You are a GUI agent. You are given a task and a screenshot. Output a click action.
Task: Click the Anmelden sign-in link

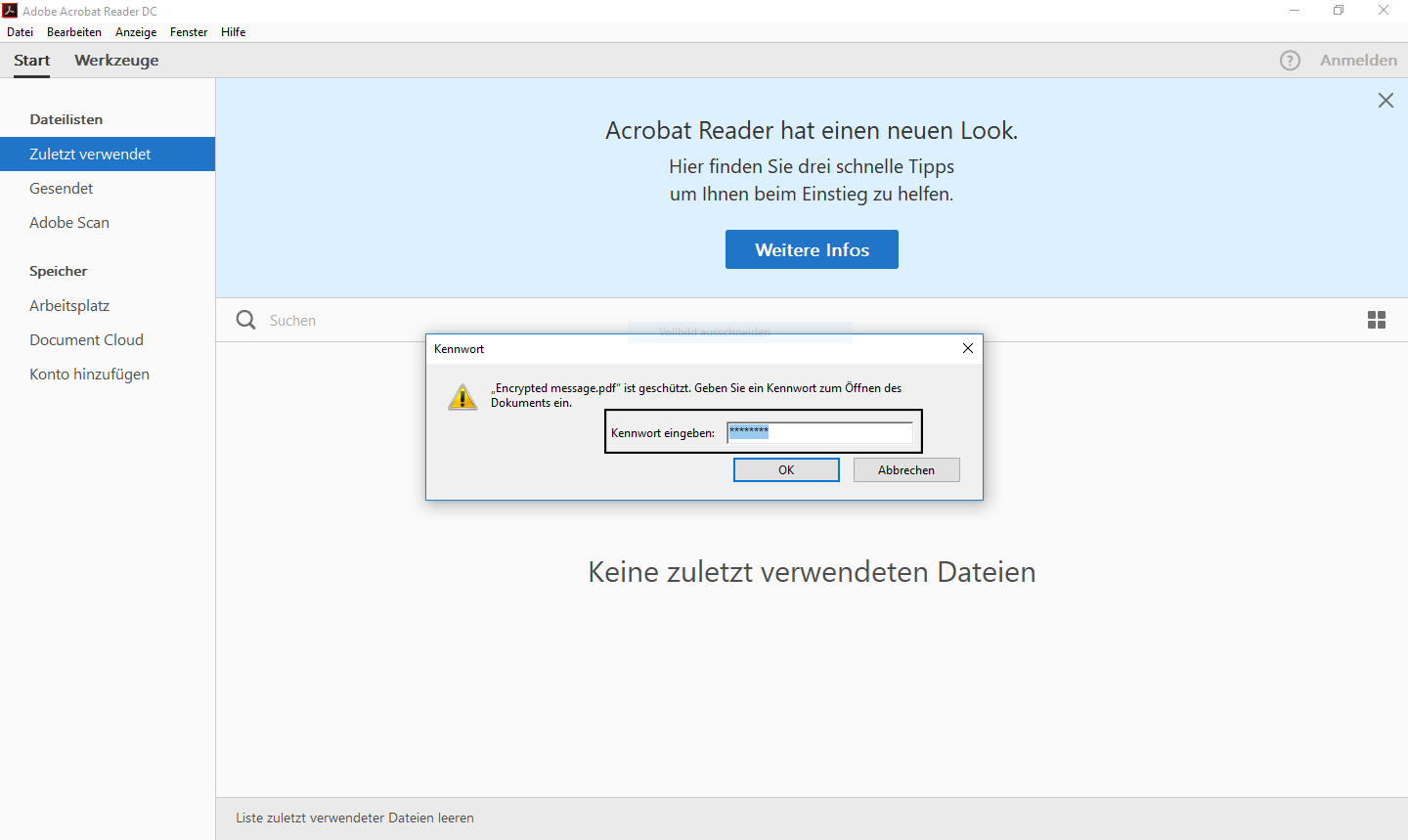click(1358, 61)
